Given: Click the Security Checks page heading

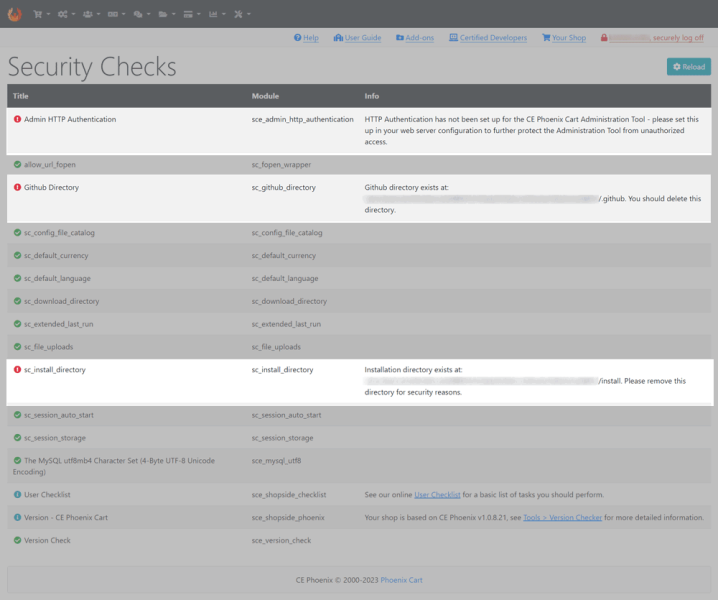Looking at the screenshot, I should pos(92,67).
